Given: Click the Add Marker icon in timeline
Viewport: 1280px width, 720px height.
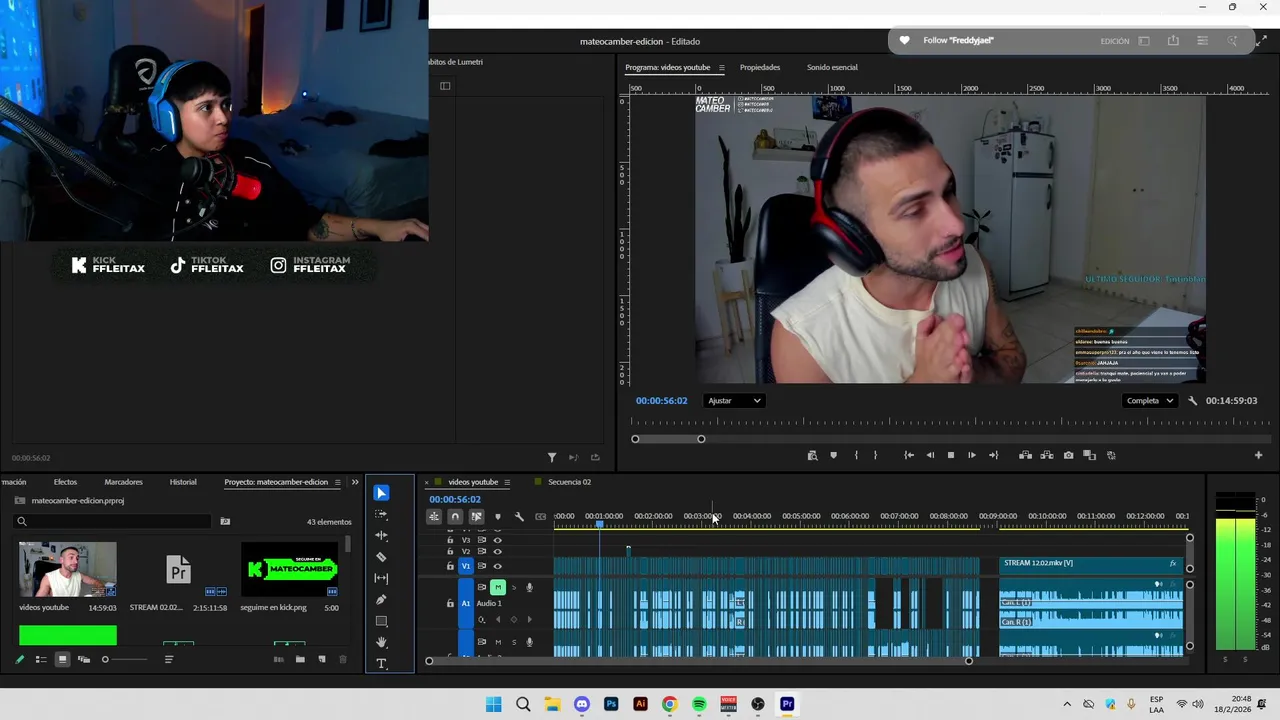Looking at the screenshot, I should 497,517.
